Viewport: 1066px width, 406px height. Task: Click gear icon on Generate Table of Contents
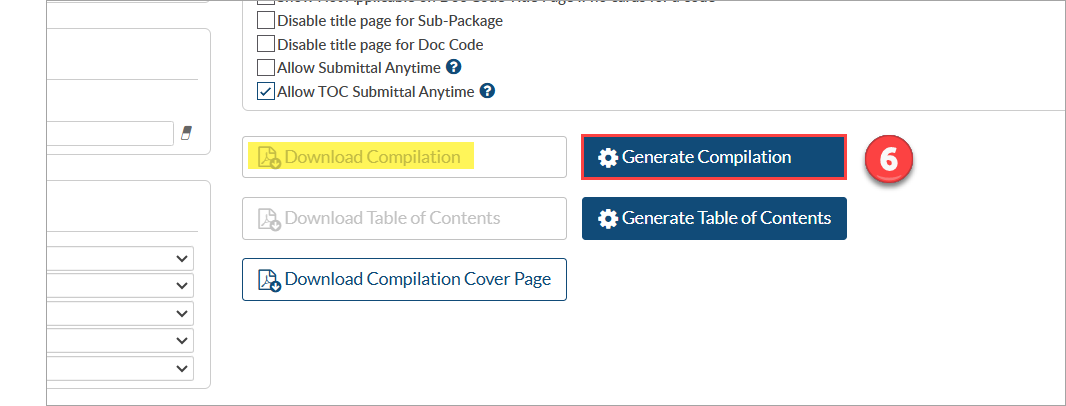coord(608,218)
